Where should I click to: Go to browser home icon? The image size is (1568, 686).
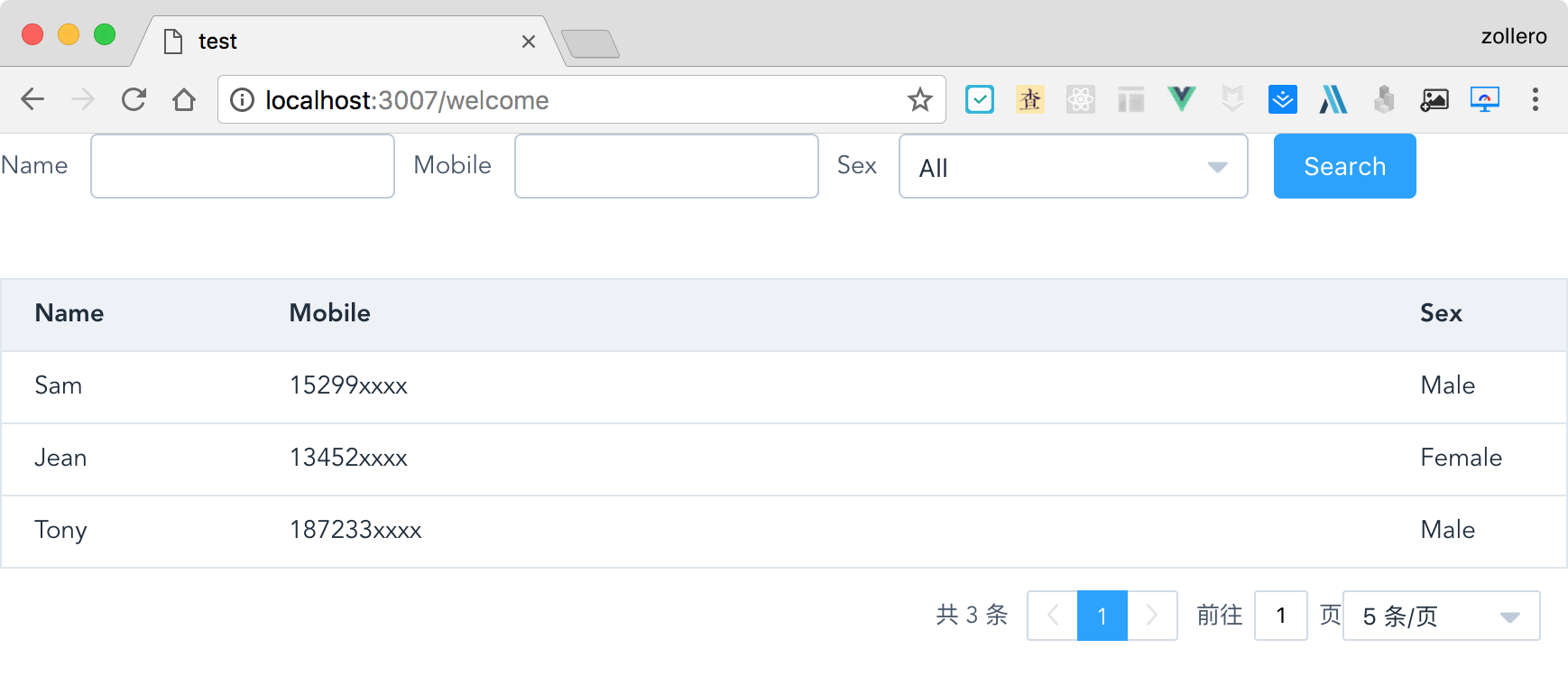pos(184,99)
